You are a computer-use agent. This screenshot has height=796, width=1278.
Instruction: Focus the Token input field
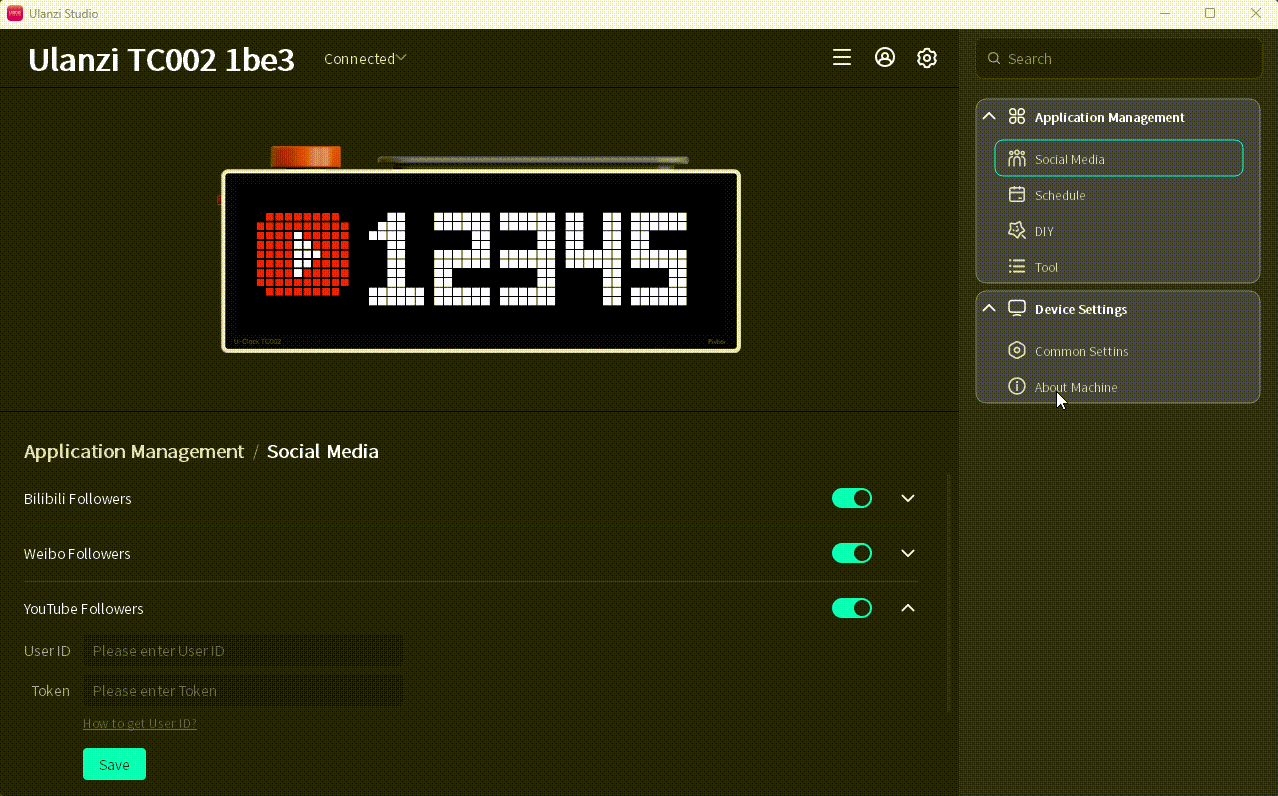point(243,690)
